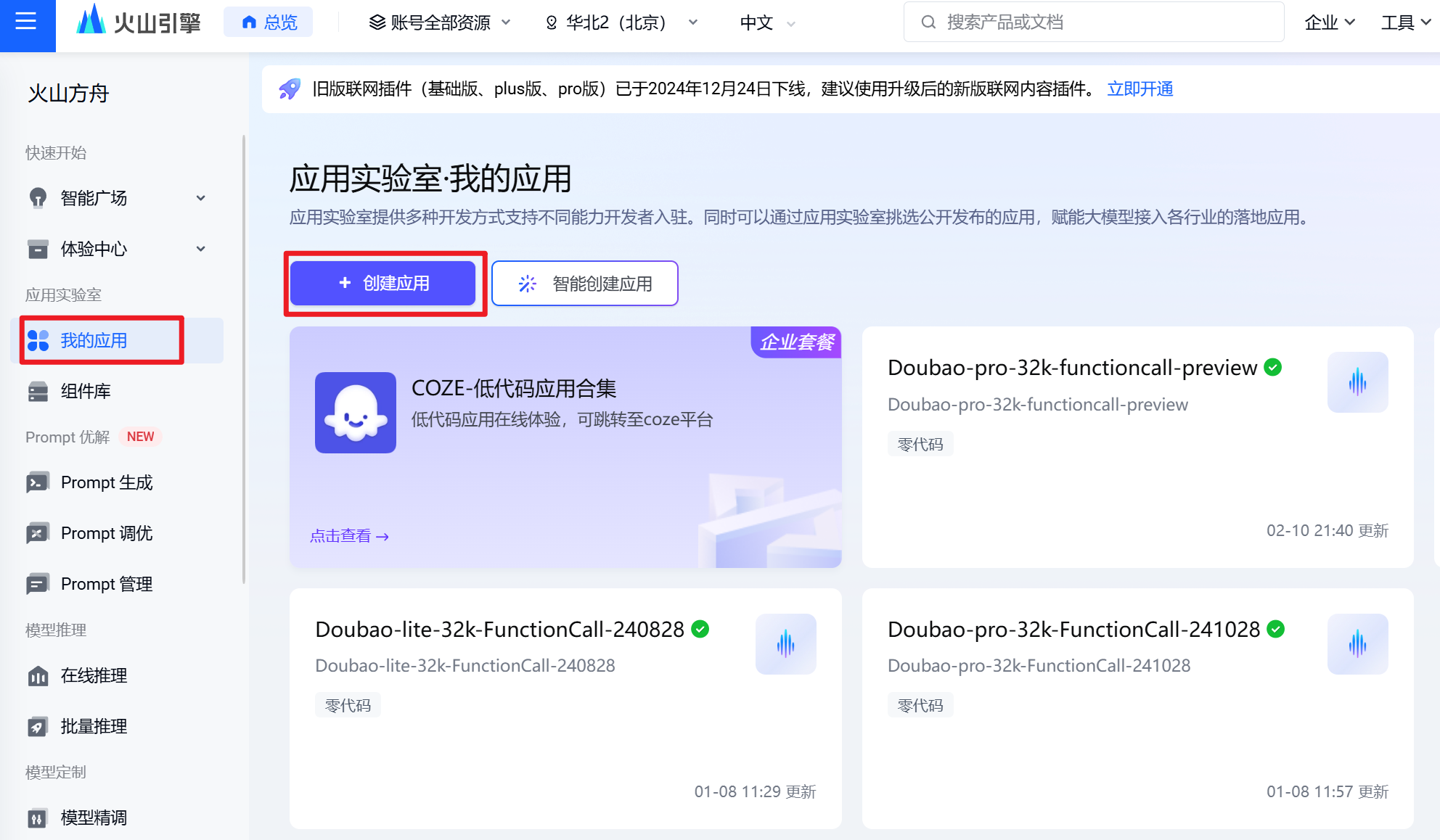
Task: Open the 华北2（北京）region selector
Action: click(x=621, y=22)
